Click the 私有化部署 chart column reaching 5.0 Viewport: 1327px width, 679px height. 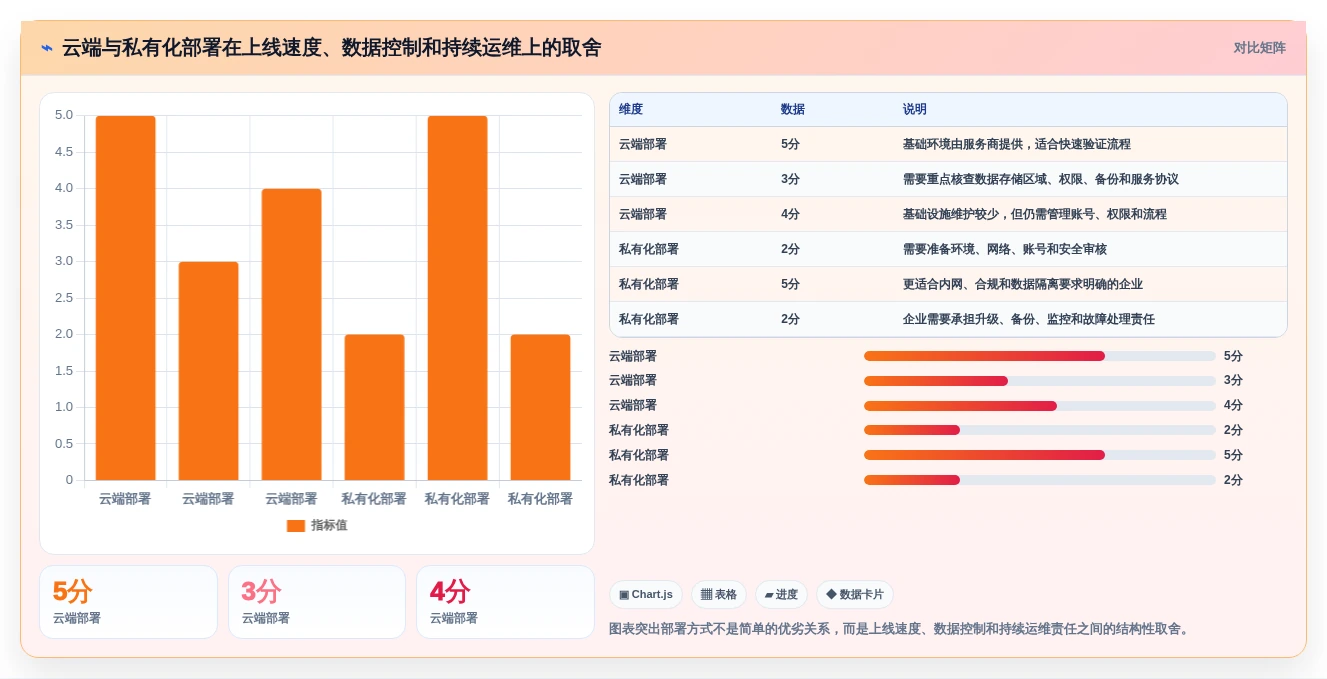pos(457,298)
